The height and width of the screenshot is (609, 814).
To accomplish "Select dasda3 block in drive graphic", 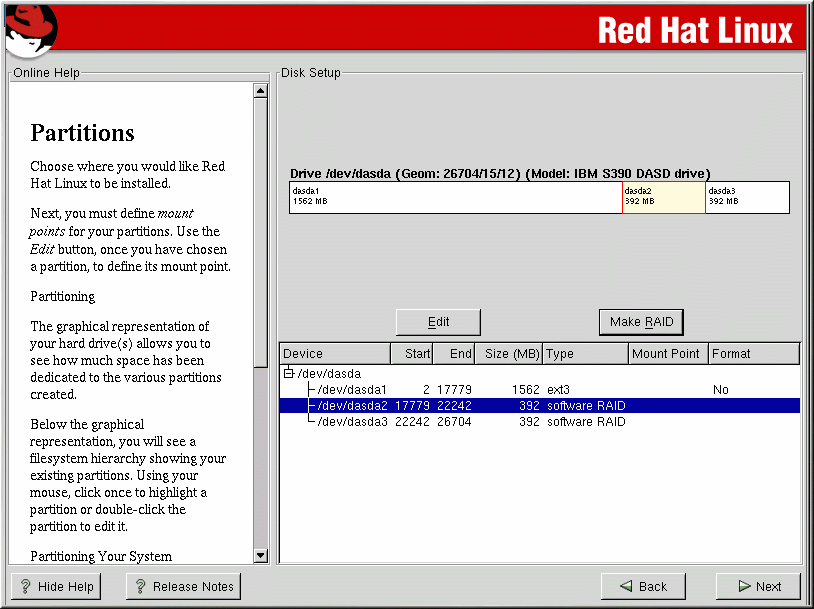I will [x=747, y=197].
